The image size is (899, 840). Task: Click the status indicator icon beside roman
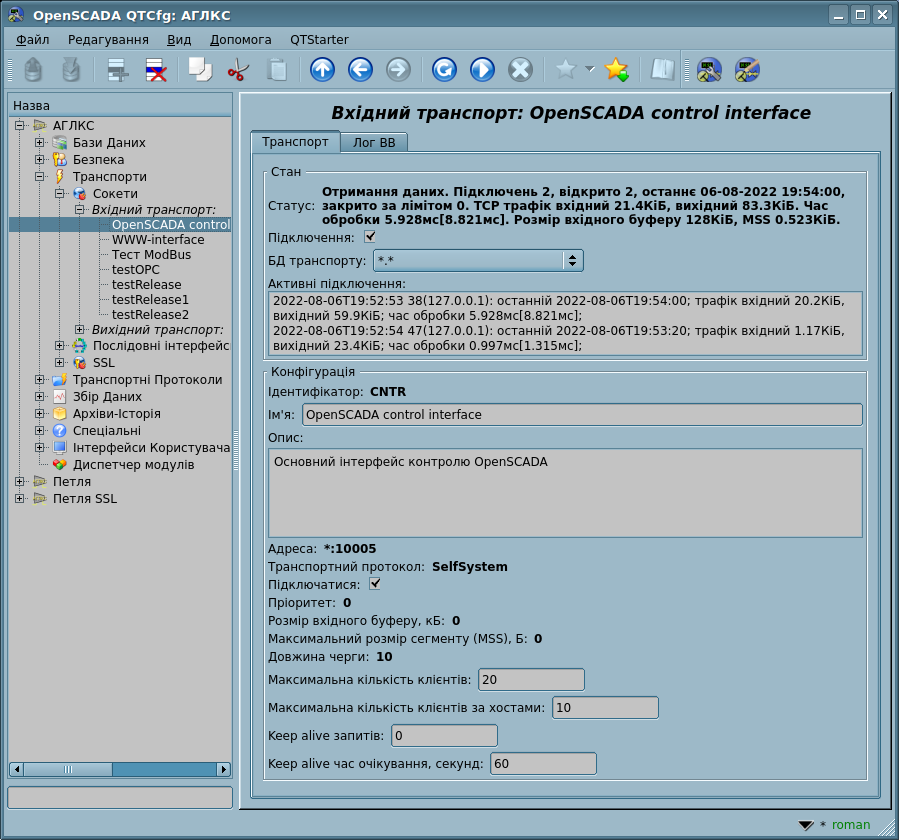click(x=806, y=825)
